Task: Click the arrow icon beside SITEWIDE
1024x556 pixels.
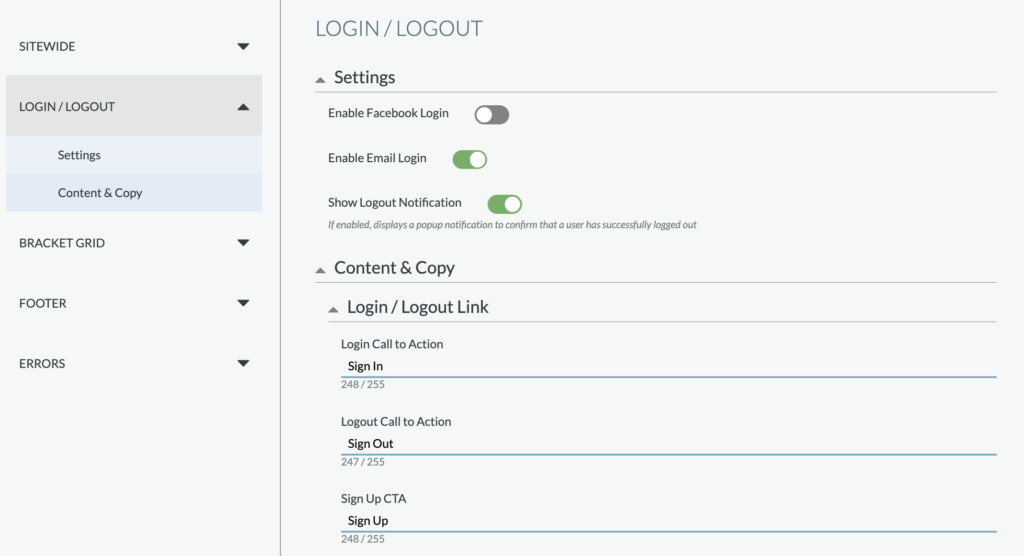Action: point(243,46)
